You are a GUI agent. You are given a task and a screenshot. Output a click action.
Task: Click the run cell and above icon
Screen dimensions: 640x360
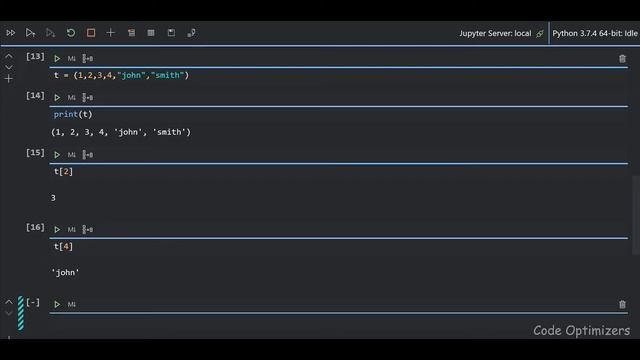pyautogui.click(x=30, y=33)
